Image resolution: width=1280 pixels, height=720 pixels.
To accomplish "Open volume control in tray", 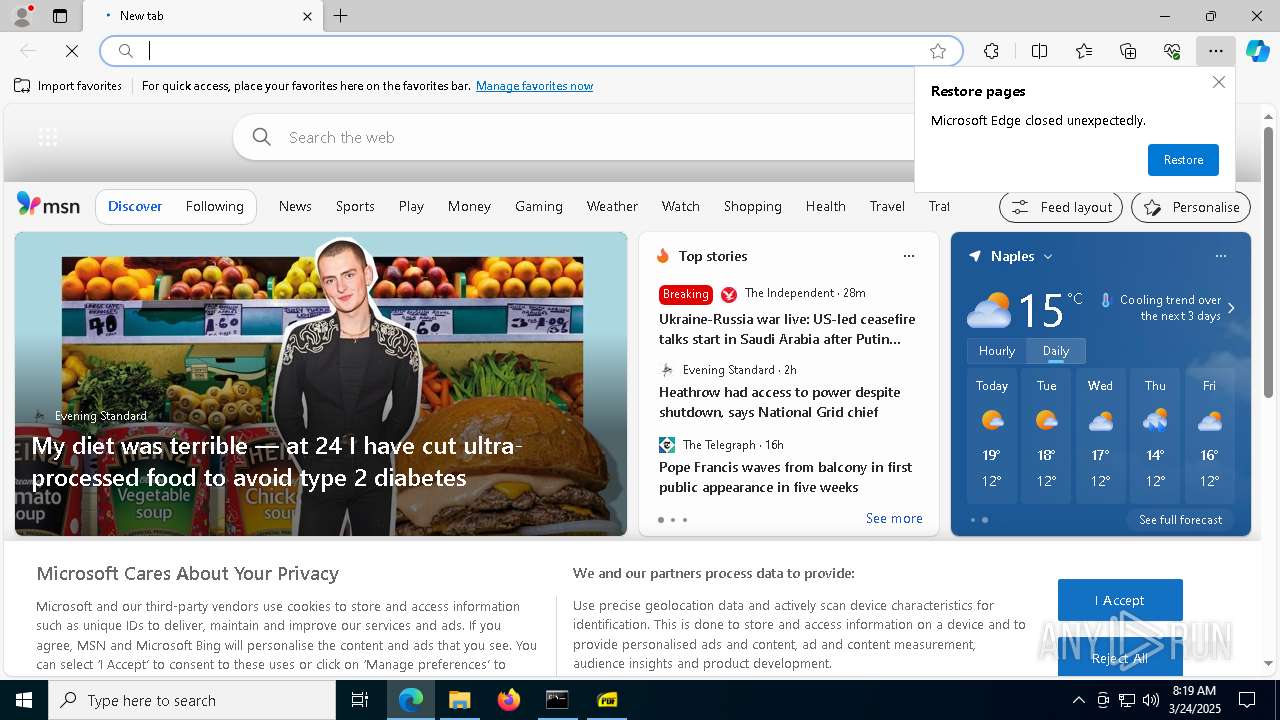I will 1151,700.
